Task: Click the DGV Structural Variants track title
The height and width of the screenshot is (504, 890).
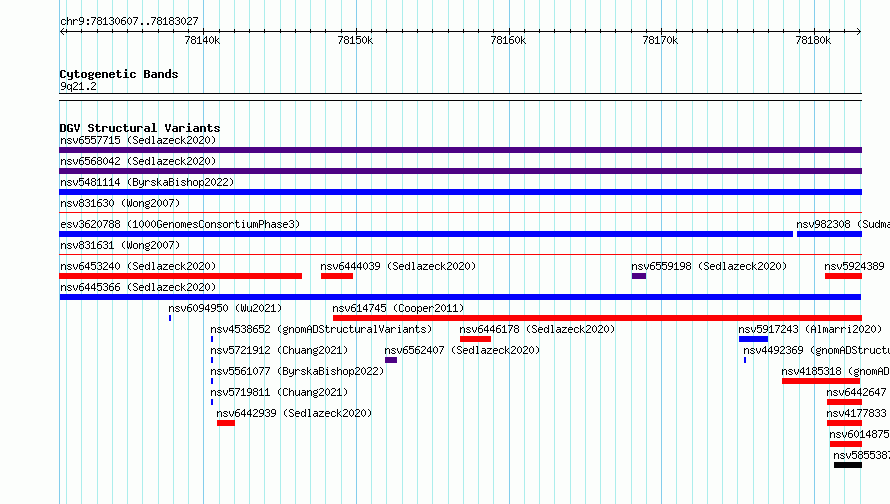Action: [140, 128]
